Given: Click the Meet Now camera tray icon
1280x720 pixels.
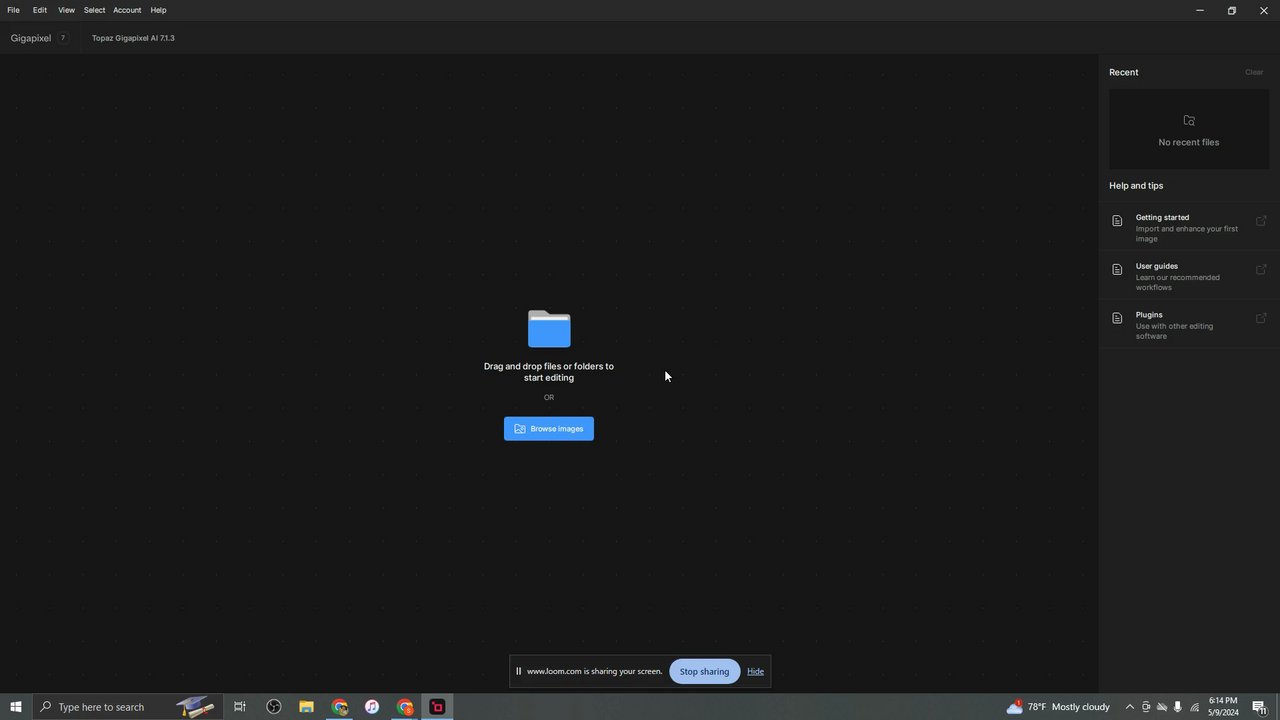Looking at the screenshot, I should [x=1146, y=707].
